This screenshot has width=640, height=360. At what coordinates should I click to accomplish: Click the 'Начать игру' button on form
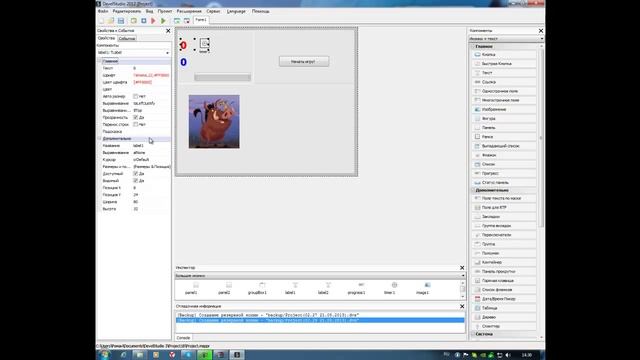click(304, 61)
